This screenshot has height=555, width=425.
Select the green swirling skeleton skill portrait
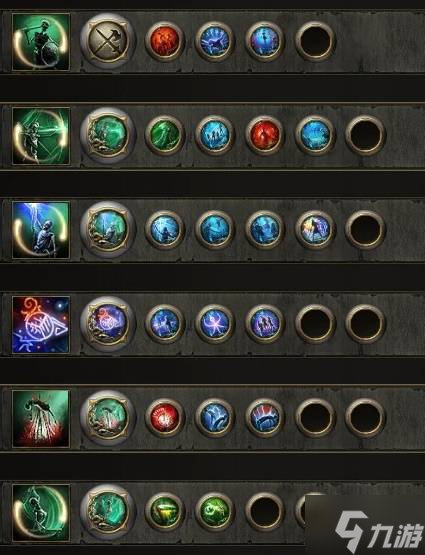pyautogui.click(x=41, y=513)
